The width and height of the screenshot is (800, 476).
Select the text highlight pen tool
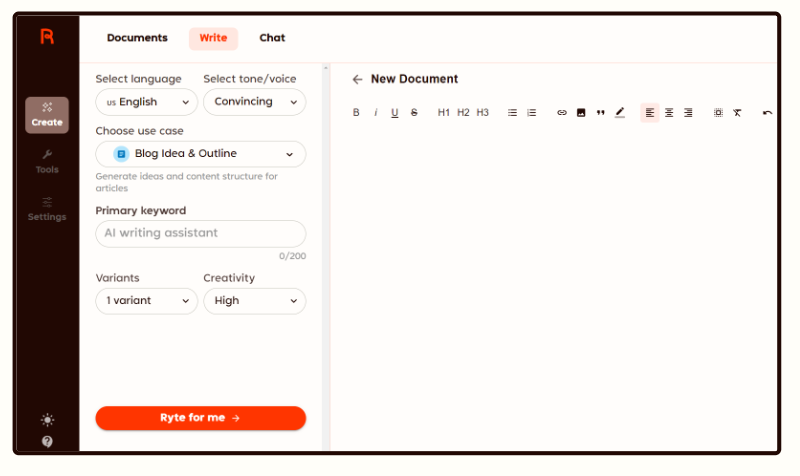[x=620, y=113]
